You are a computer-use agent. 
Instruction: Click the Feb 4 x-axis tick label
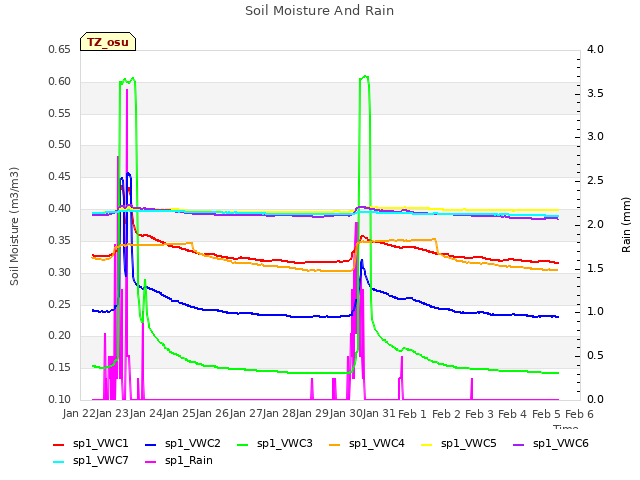[x=512, y=414]
